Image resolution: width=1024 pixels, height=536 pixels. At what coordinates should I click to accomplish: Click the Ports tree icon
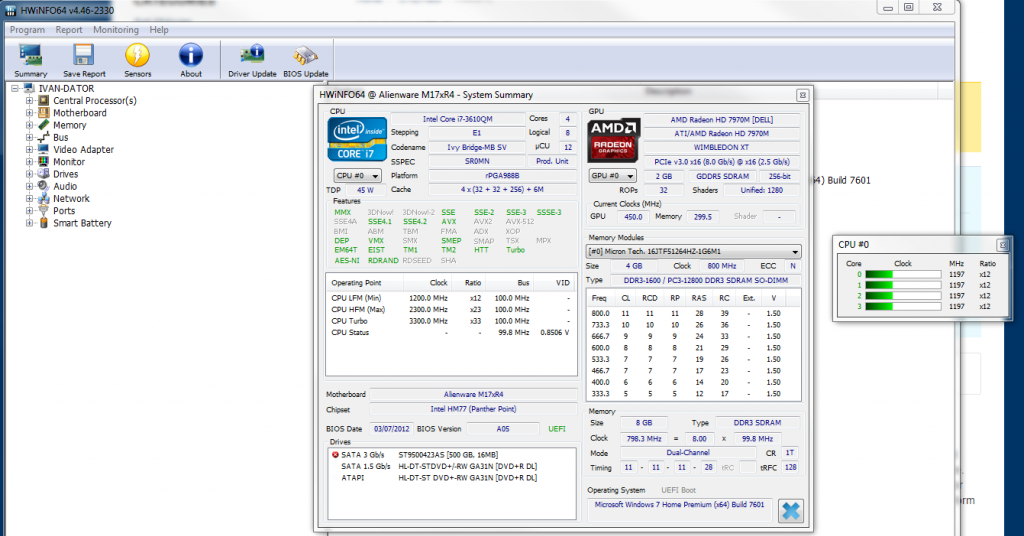[x=44, y=211]
